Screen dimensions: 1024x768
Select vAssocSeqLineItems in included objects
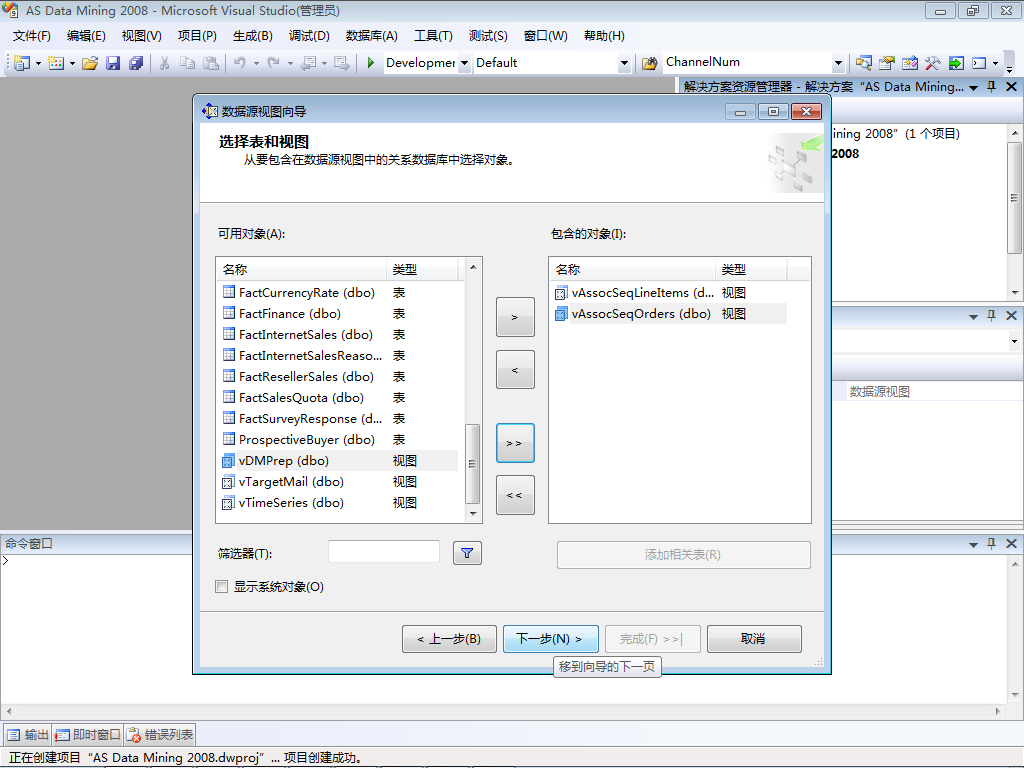[x=670, y=293]
